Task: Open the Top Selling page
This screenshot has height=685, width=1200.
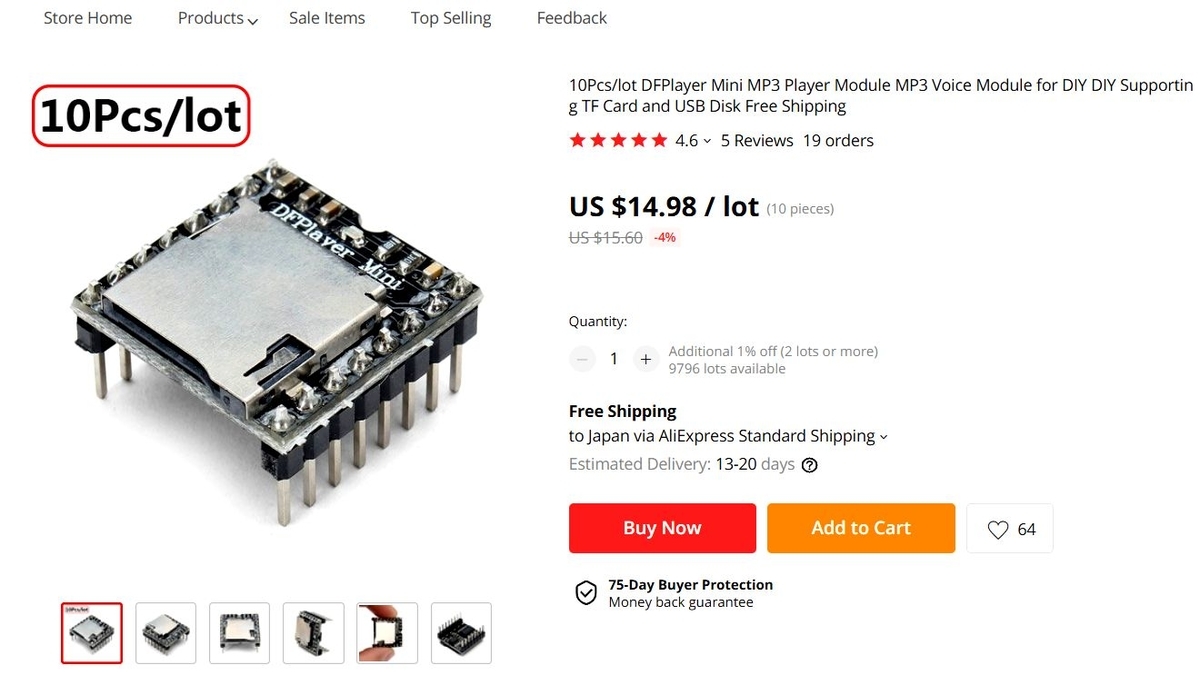Action: (451, 18)
